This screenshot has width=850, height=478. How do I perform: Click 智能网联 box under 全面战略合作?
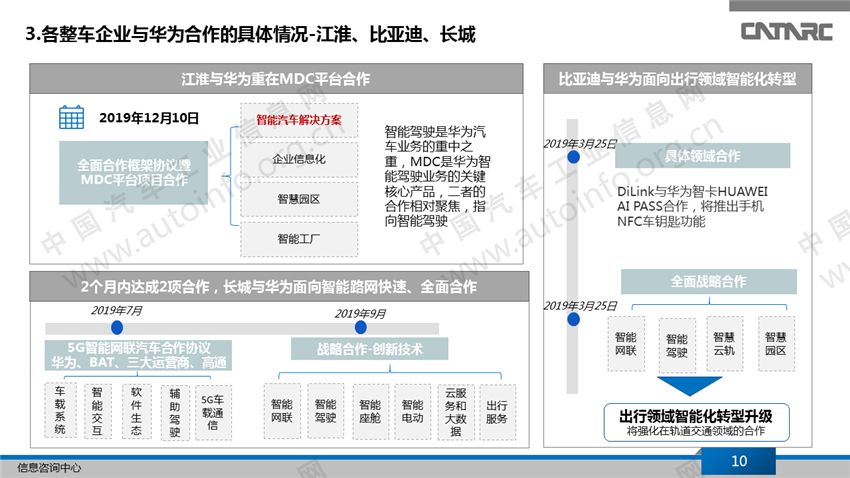[x=626, y=344]
